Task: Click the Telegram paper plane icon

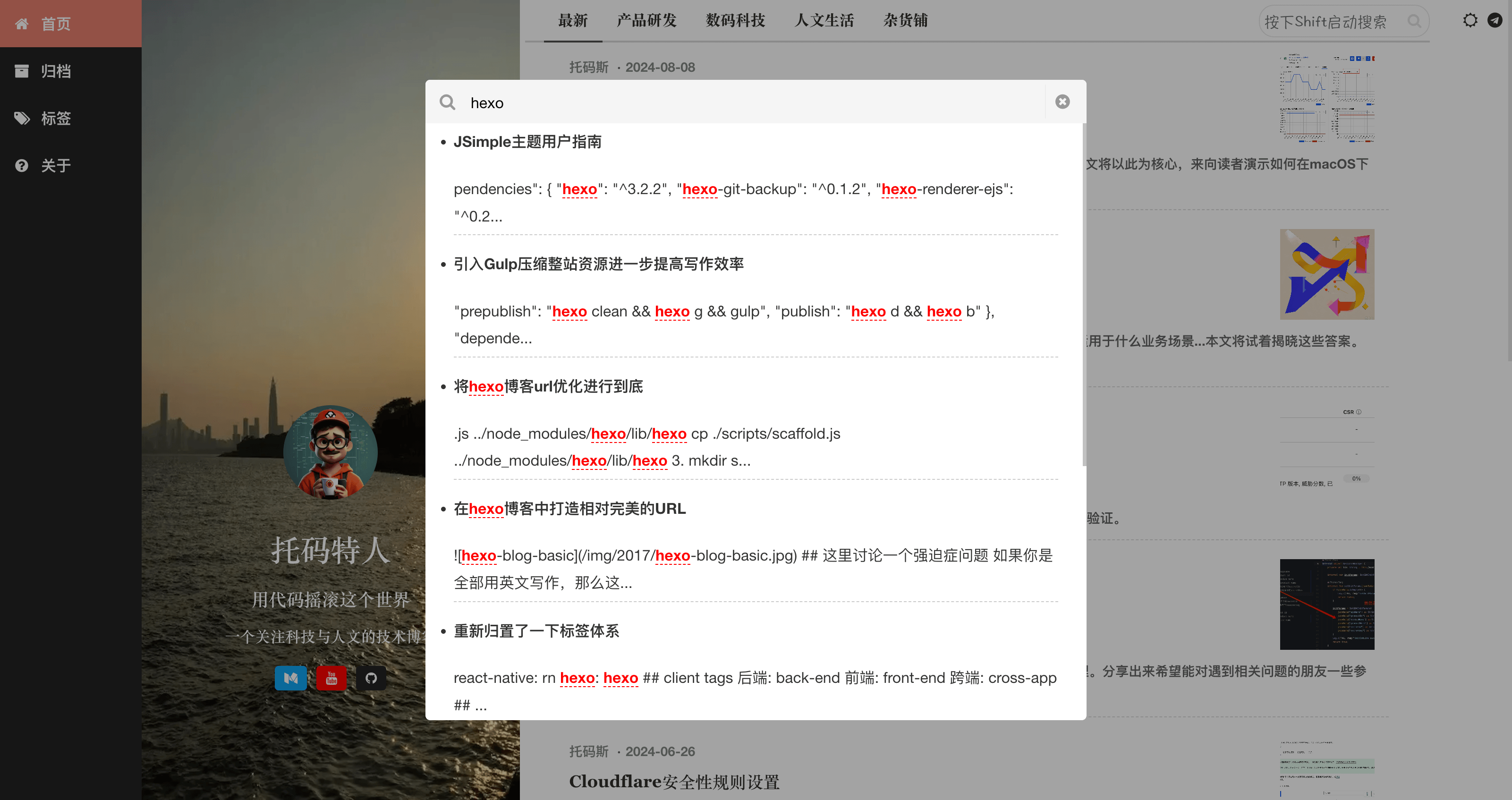Action: [1495, 20]
